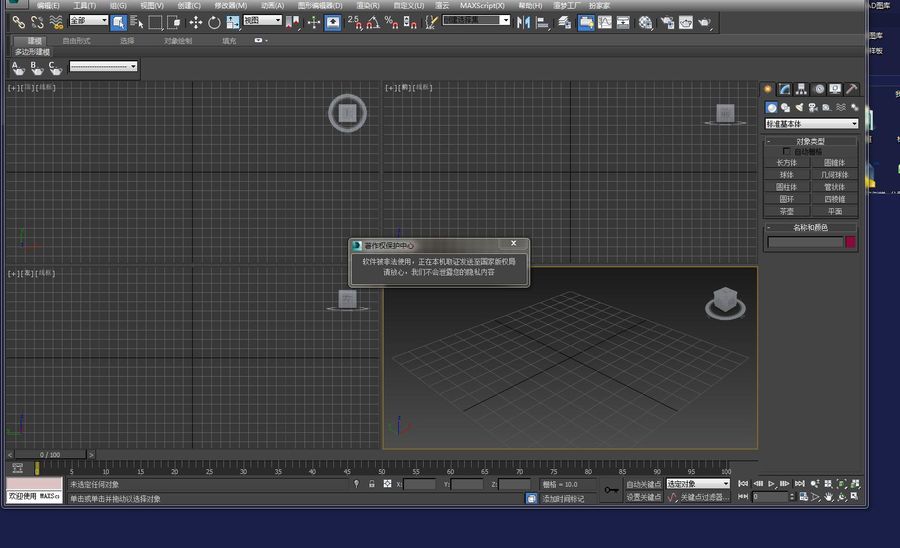Image resolution: width=900 pixels, height=548 pixels.
Task: Open the 创建(C) menu
Action: [x=189, y=5]
